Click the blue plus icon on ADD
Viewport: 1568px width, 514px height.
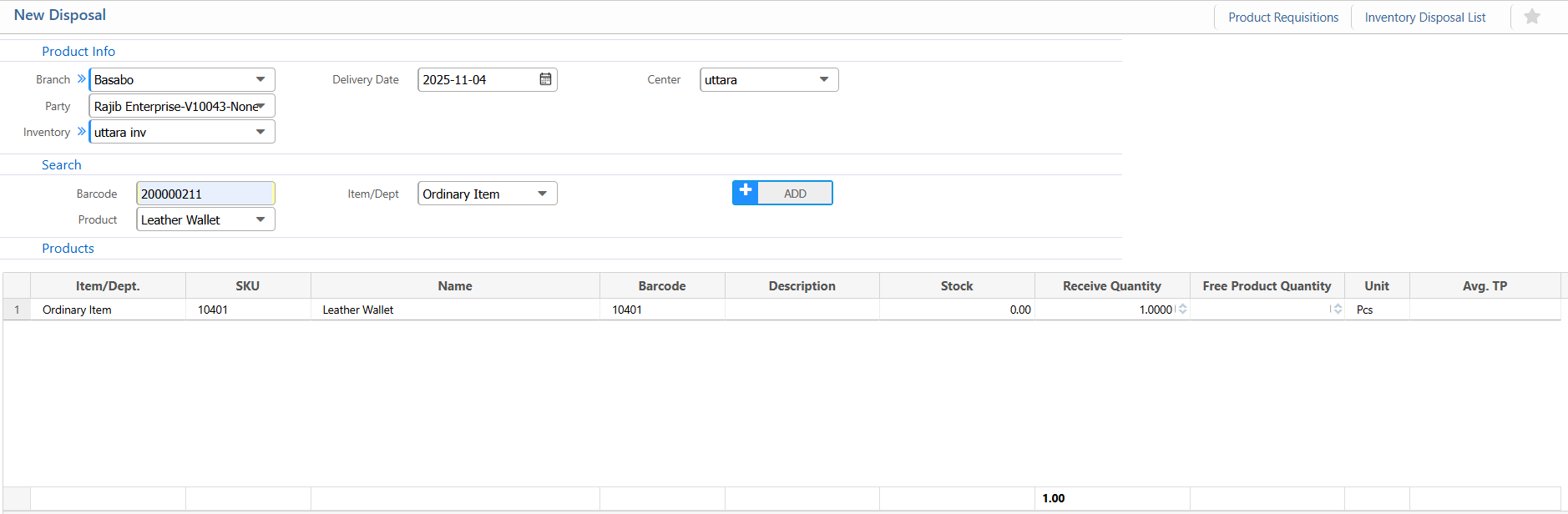click(746, 193)
